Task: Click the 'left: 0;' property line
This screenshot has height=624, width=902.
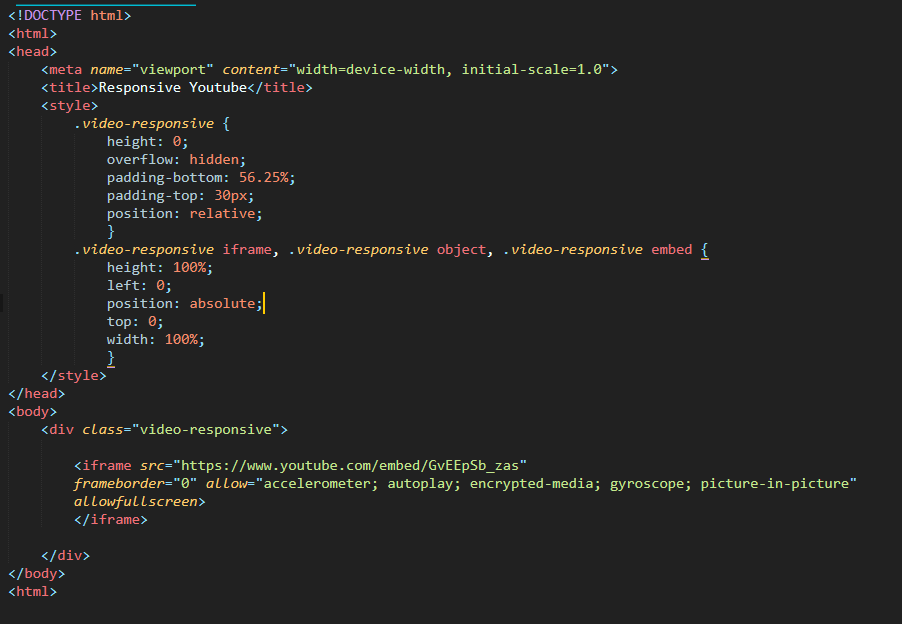Action: [x=139, y=286]
